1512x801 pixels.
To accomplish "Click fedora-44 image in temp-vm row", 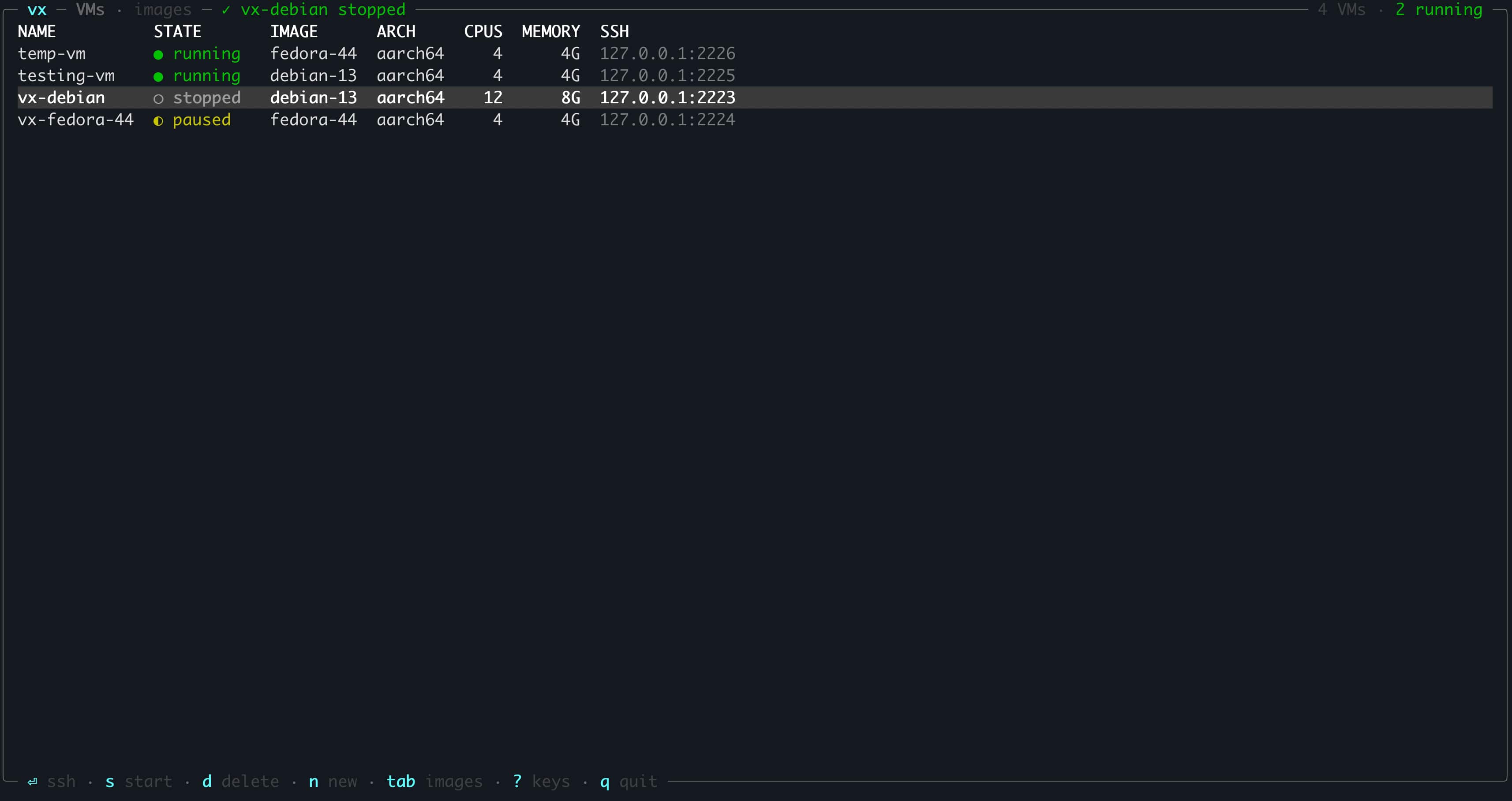I will pos(314,53).
